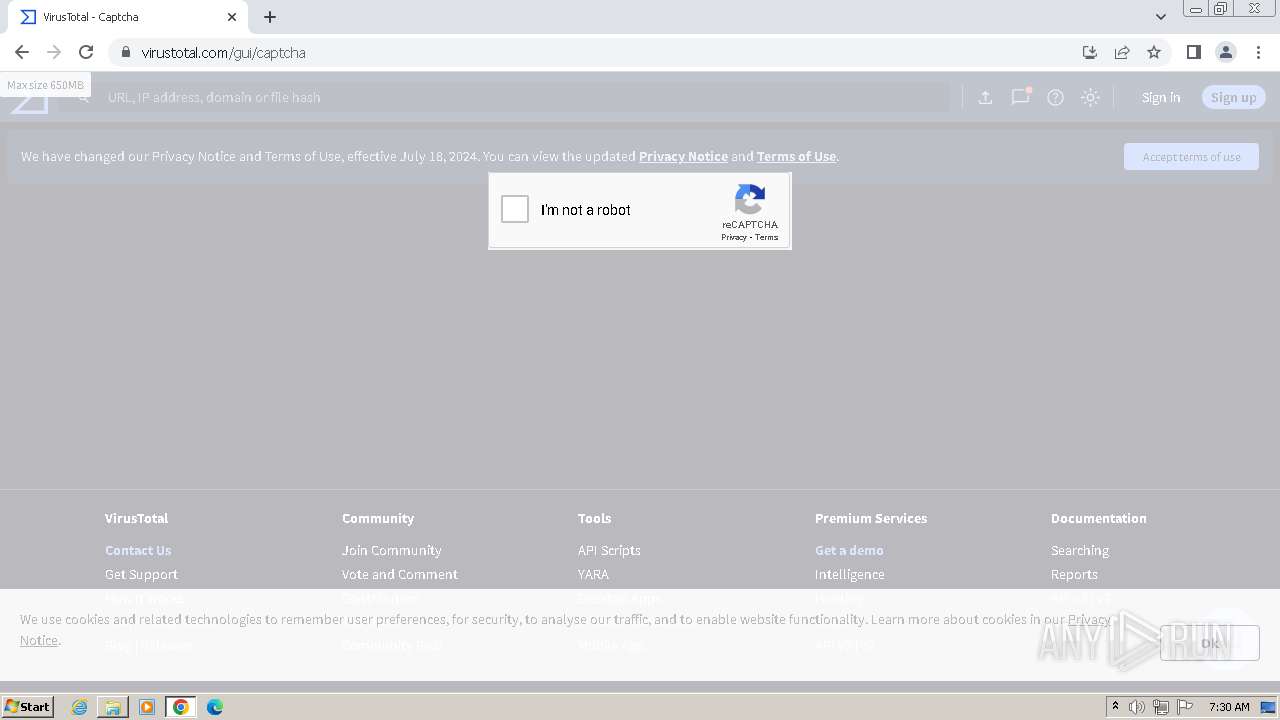1280x720 pixels.
Task: Open reCAPTCHA Terms link
Action: 767,237
